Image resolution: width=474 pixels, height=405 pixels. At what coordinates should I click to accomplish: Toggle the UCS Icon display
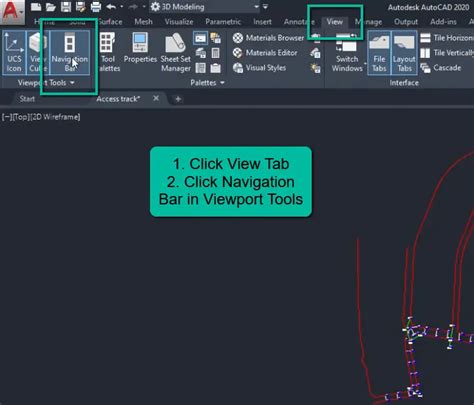coord(14,53)
